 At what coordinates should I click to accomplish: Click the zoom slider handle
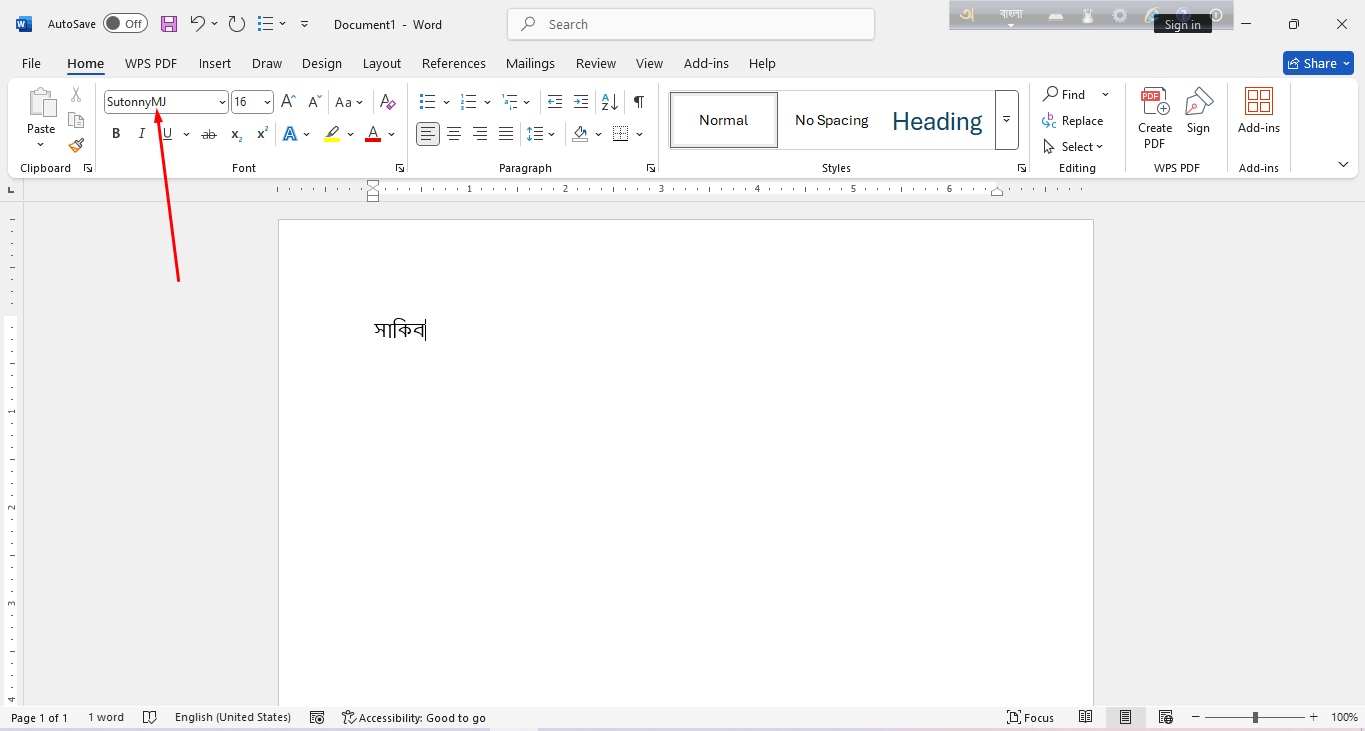click(x=1255, y=717)
